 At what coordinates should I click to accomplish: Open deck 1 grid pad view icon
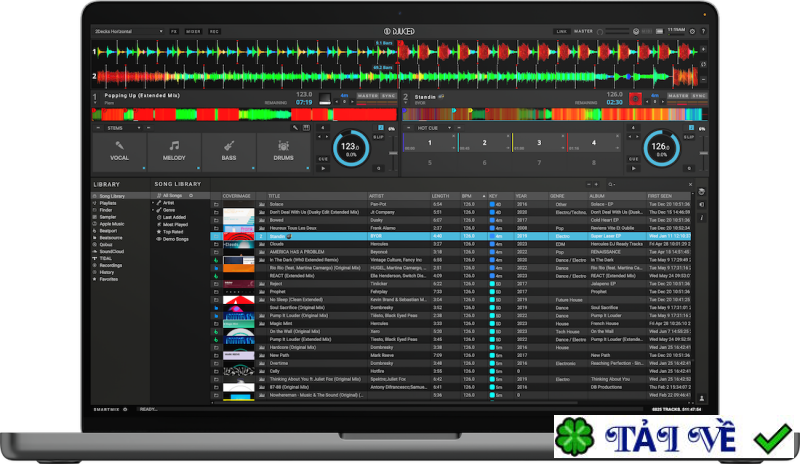point(306,128)
